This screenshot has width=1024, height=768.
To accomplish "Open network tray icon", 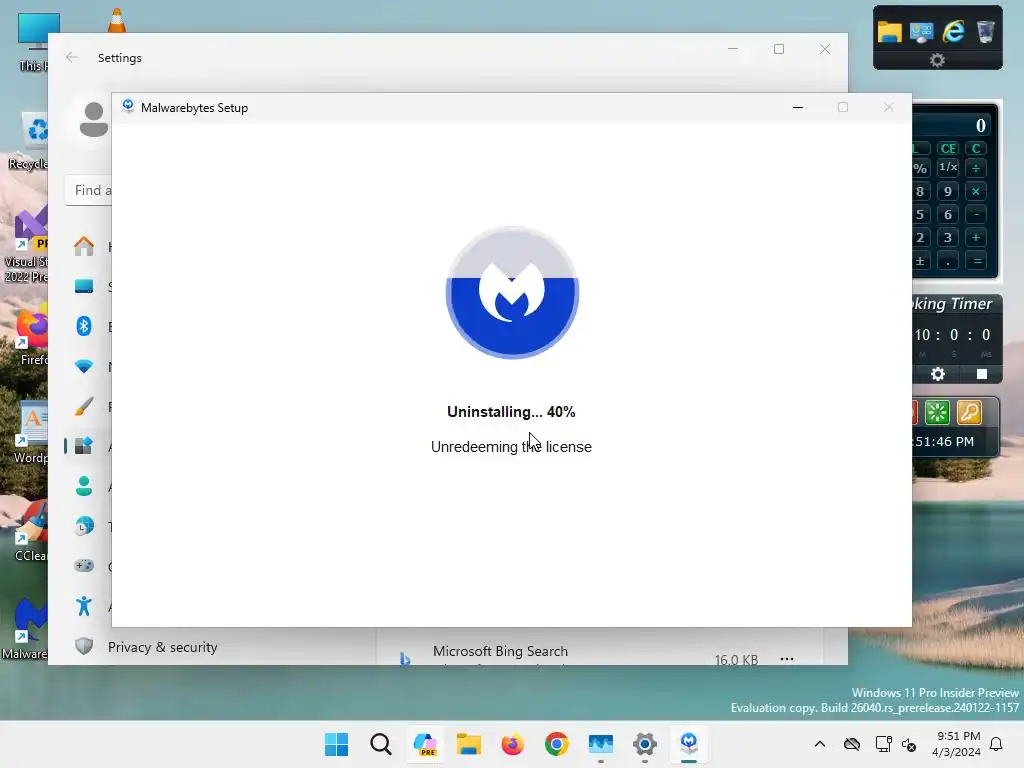I will pos(883,744).
